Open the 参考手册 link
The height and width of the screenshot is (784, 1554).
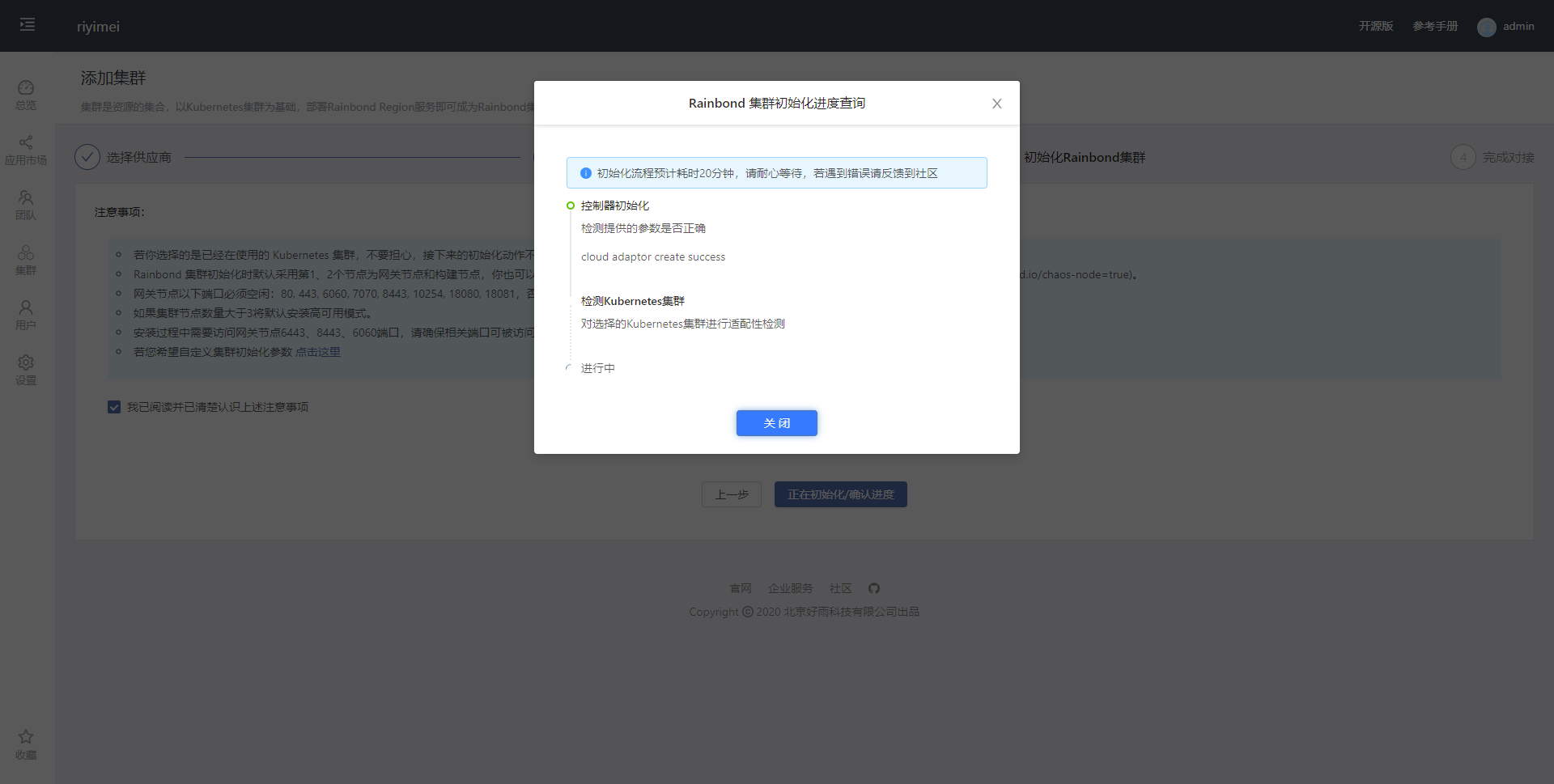1435,27
